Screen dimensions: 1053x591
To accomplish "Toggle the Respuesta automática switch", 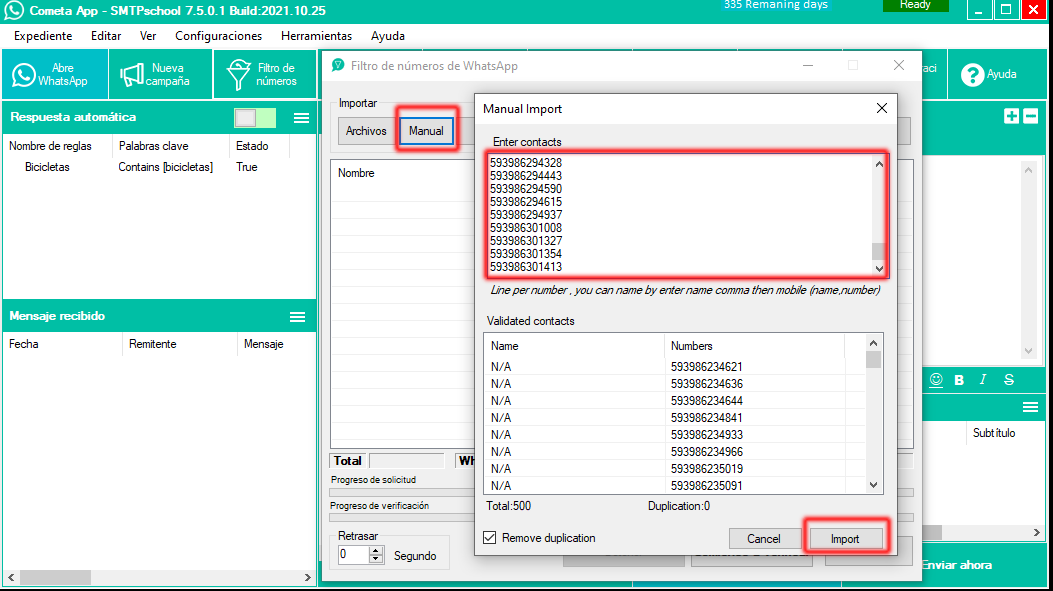I will (255, 118).
